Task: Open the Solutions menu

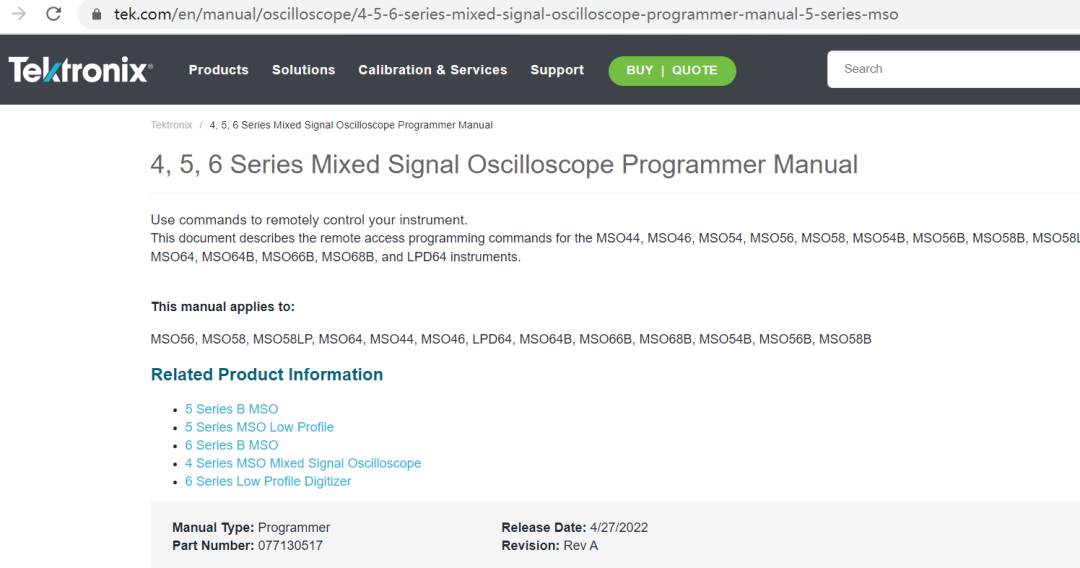Action: (303, 70)
